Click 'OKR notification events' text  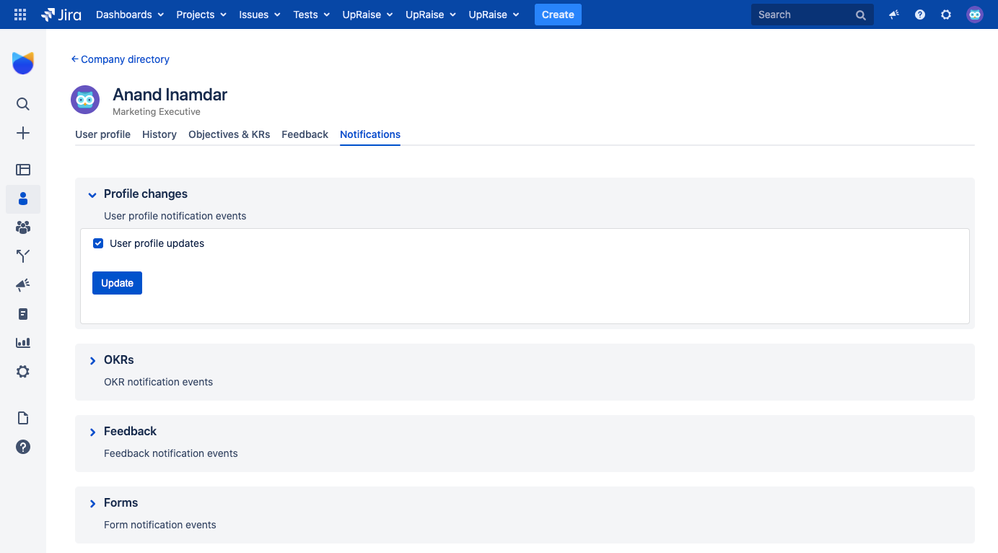coord(158,382)
